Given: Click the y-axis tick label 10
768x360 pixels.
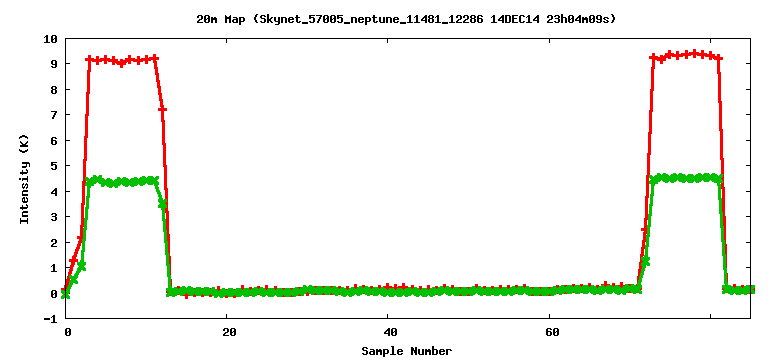Looking at the screenshot, I should coord(51,39).
